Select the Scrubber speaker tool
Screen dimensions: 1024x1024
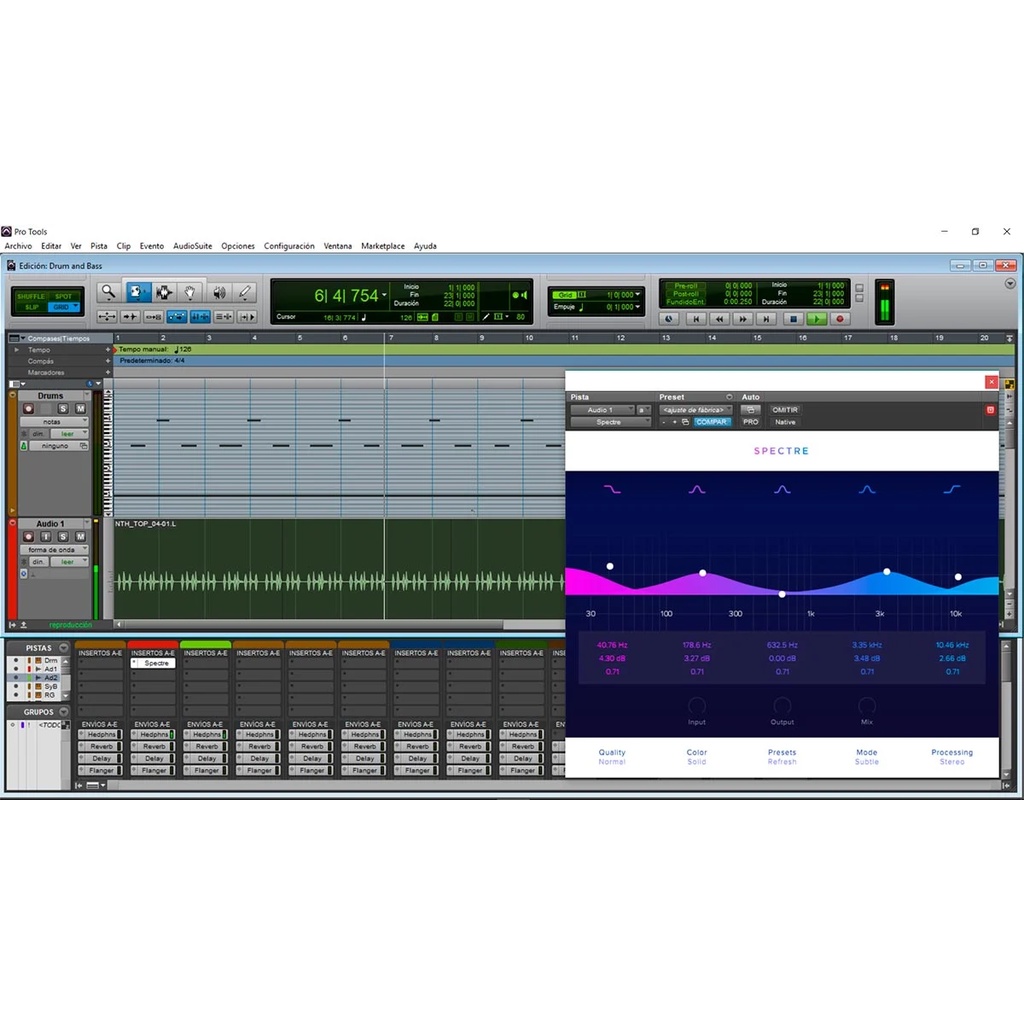coord(219,292)
